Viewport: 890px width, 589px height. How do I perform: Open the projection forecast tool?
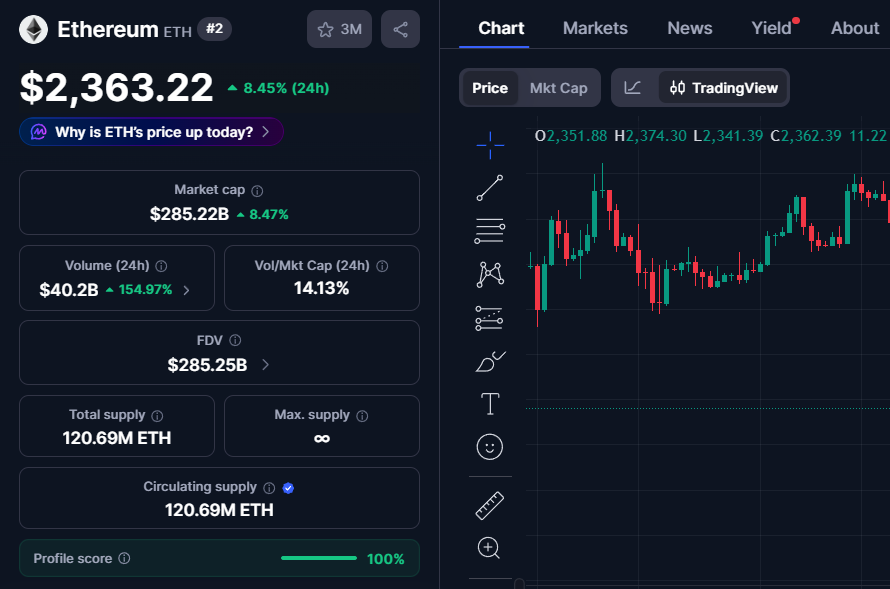pyautogui.click(x=489, y=317)
